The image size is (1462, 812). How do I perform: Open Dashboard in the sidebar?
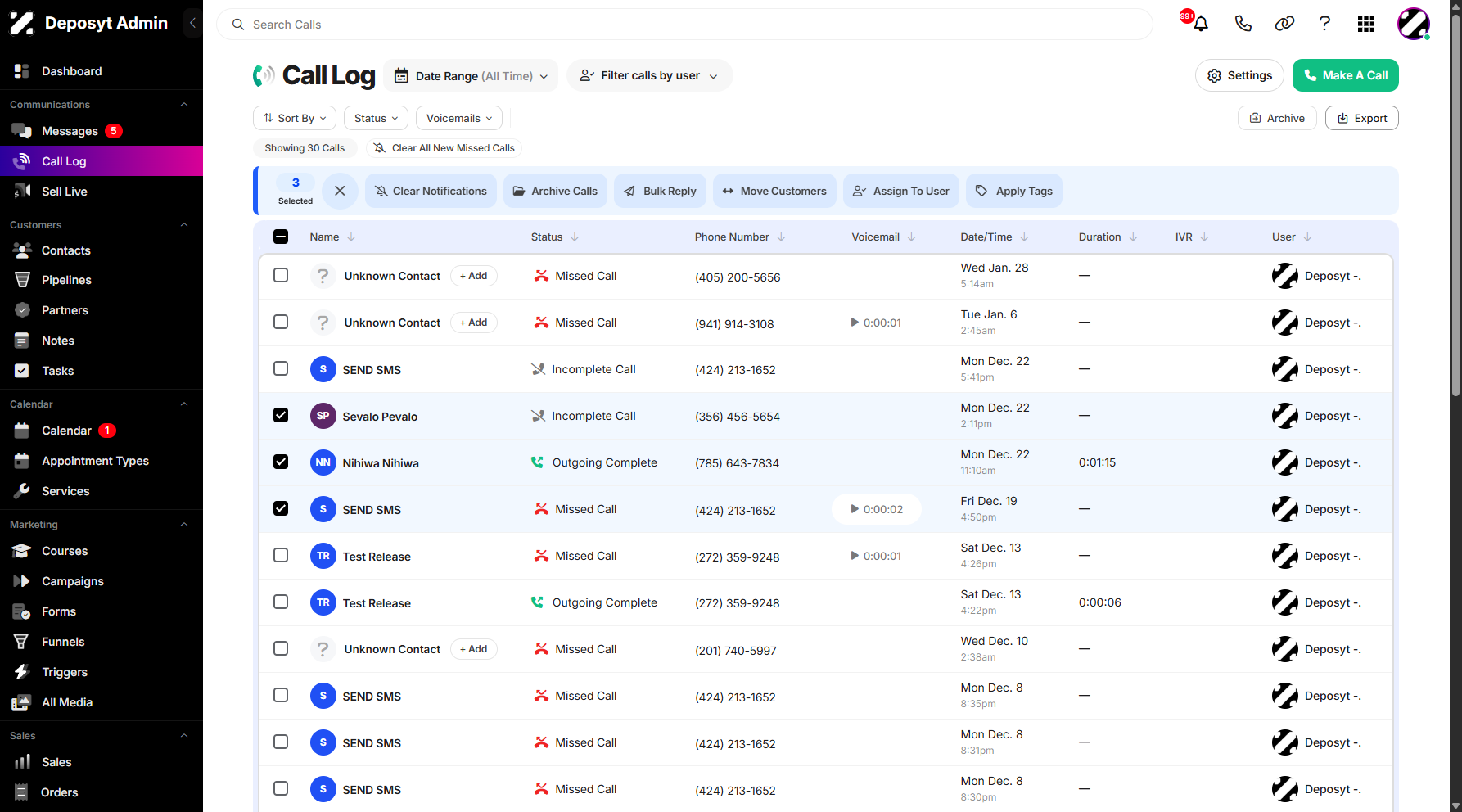tap(102, 71)
